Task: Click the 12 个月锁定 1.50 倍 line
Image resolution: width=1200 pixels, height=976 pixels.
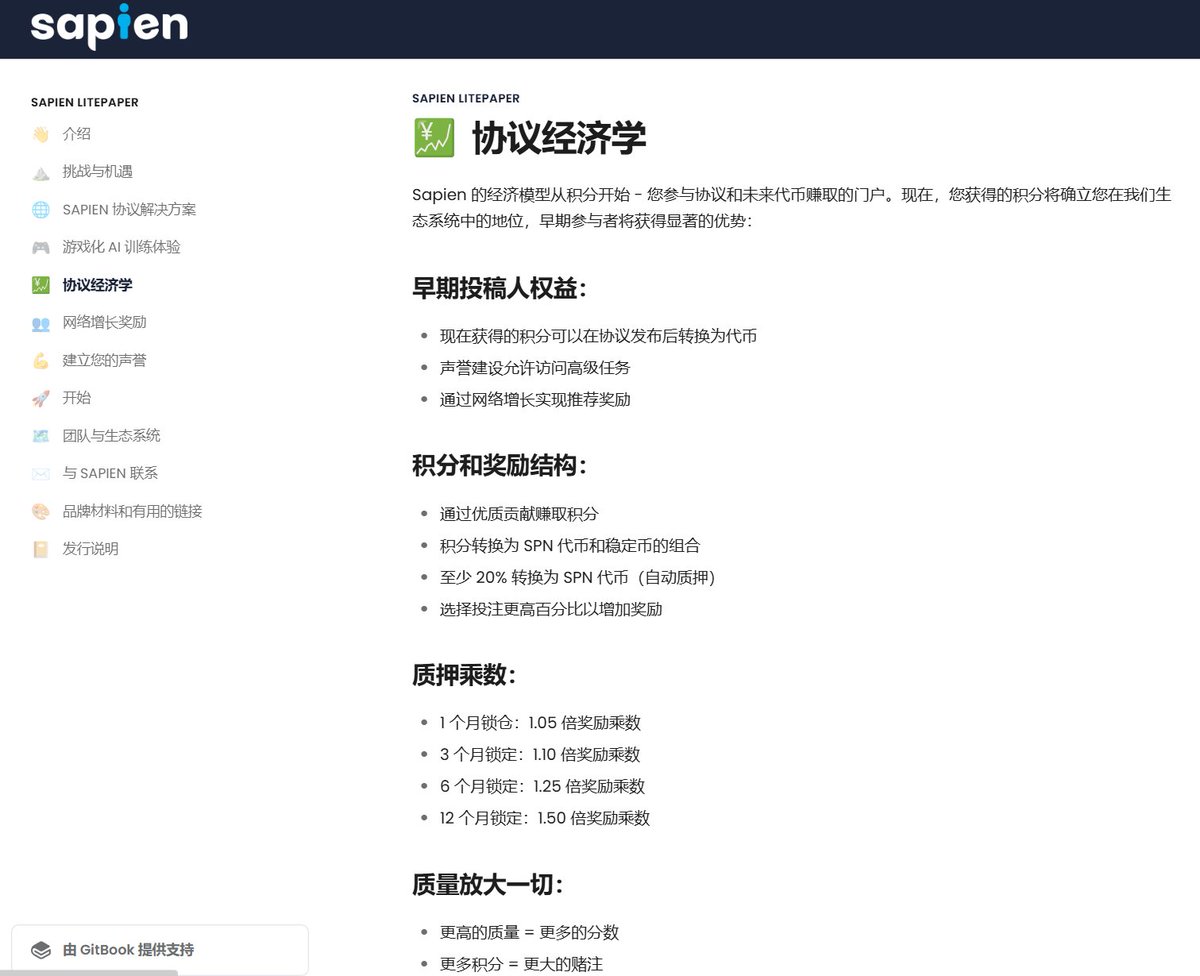Action: pos(545,818)
